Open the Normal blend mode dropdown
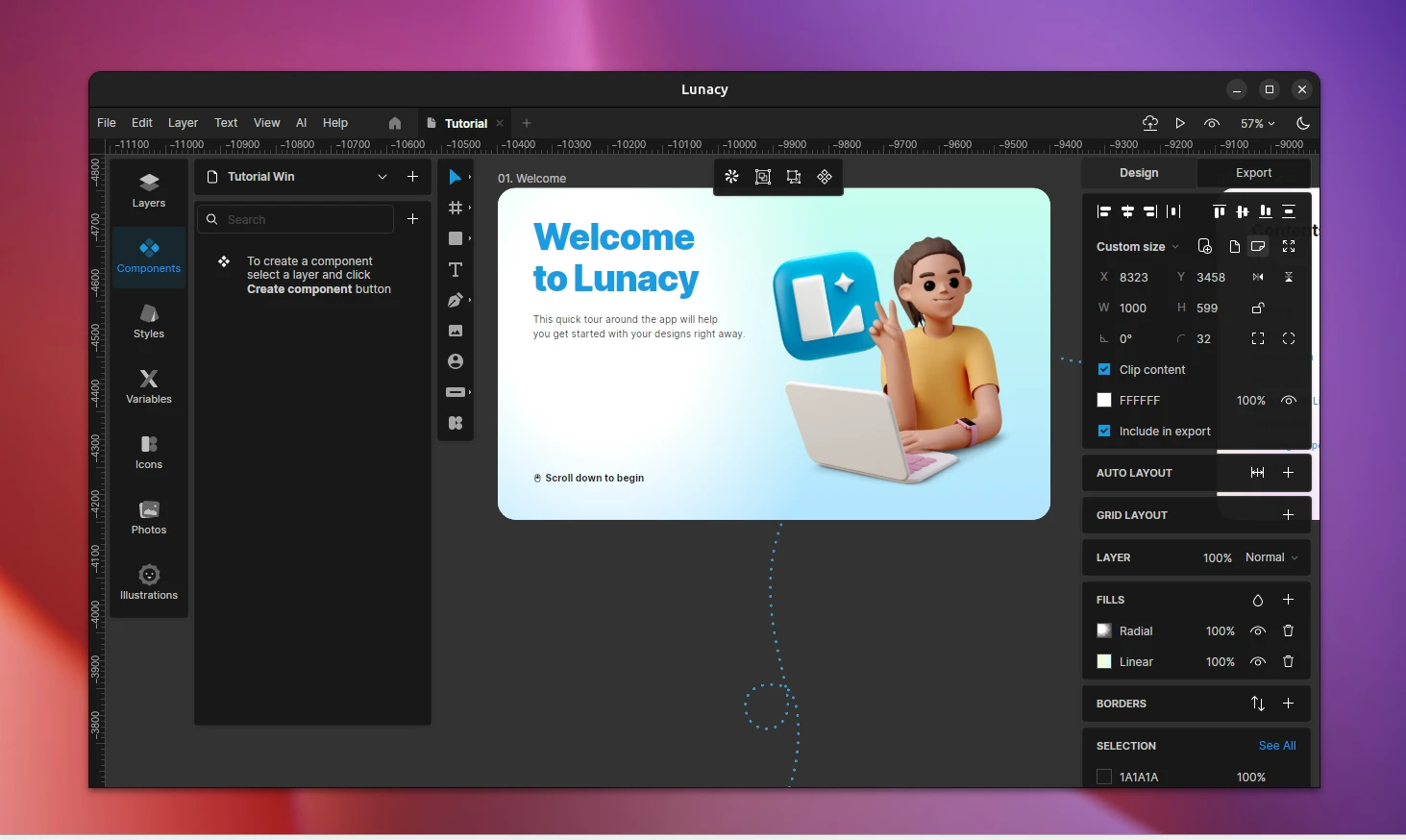This screenshot has width=1406, height=840. click(x=1271, y=558)
